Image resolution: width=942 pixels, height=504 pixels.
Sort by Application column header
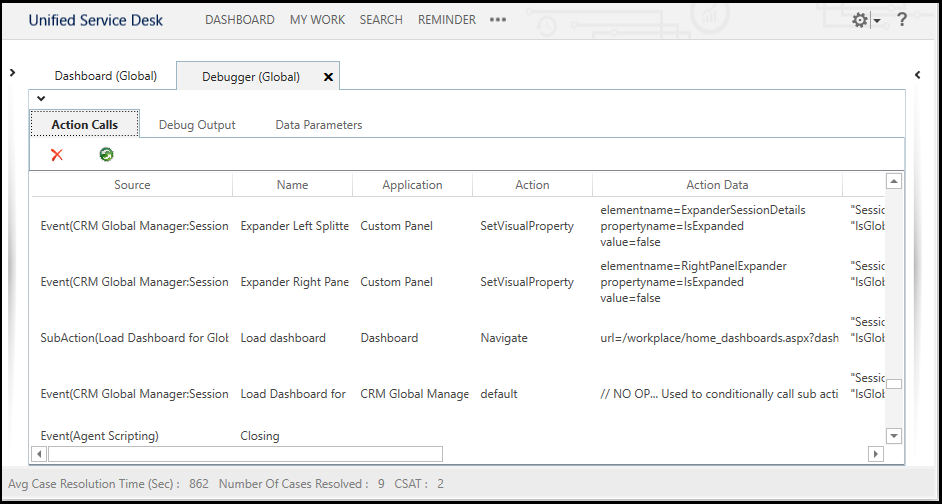point(412,184)
